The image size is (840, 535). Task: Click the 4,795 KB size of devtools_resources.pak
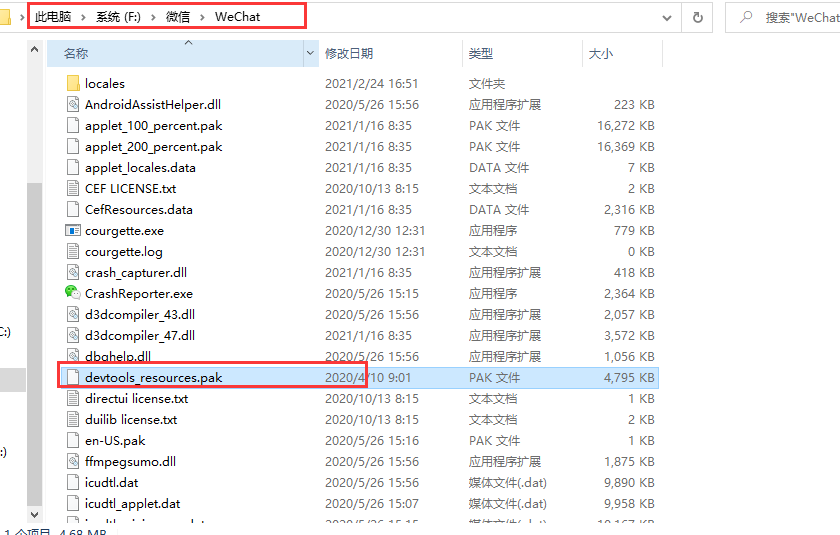pyautogui.click(x=629, y=378)
